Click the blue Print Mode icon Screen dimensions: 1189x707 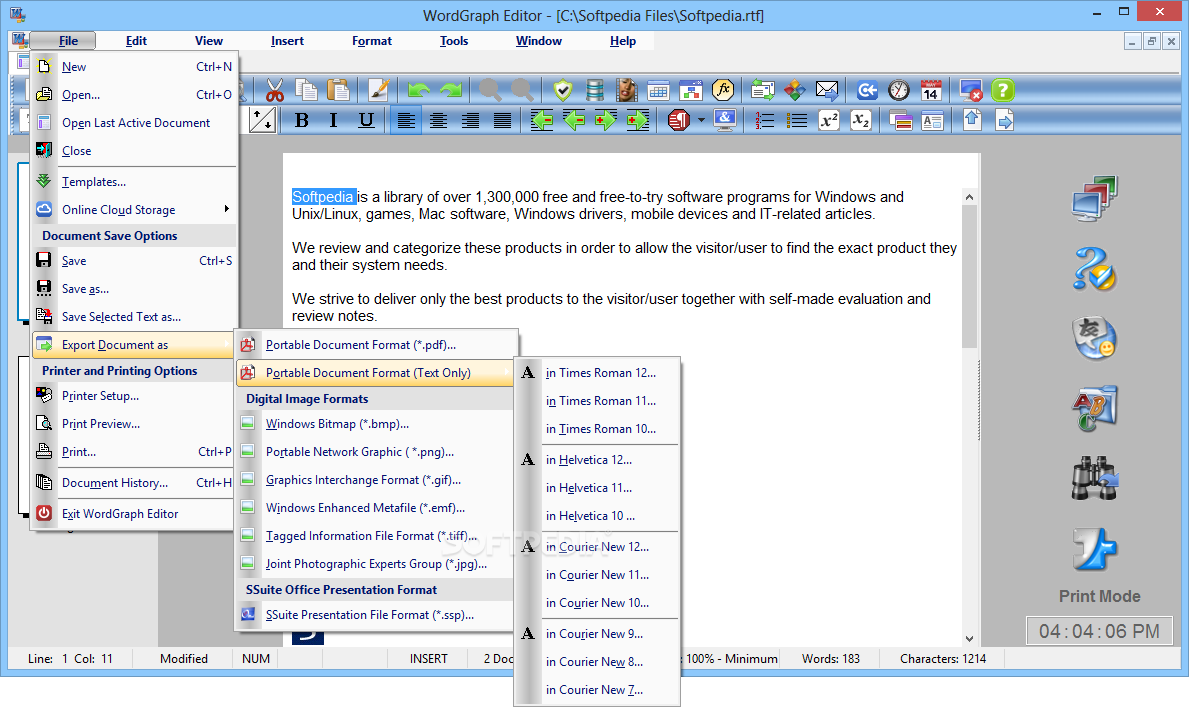[1094, 549]
